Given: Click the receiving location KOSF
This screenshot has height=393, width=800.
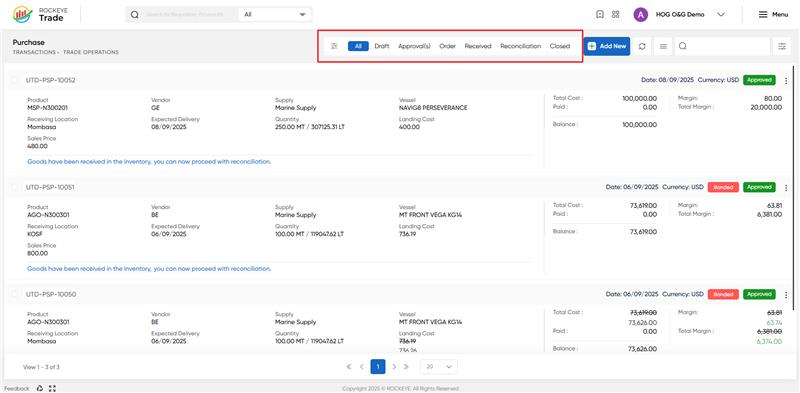Looking at the screenshot, I should pos(34,234).
